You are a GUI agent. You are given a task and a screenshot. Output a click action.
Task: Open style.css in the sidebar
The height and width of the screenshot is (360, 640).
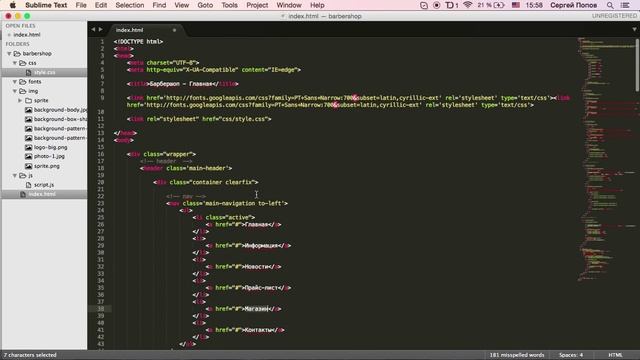coord(44,72)
